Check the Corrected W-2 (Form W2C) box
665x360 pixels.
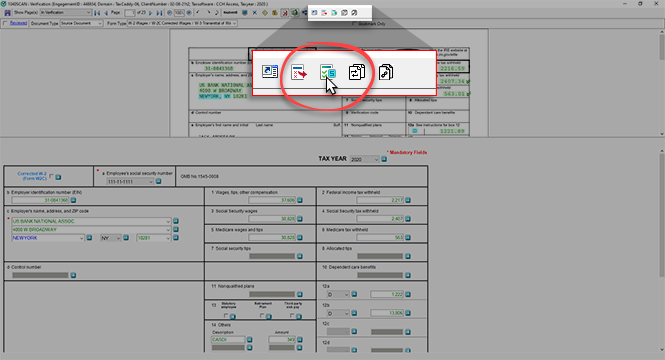(x=51, y=176)
